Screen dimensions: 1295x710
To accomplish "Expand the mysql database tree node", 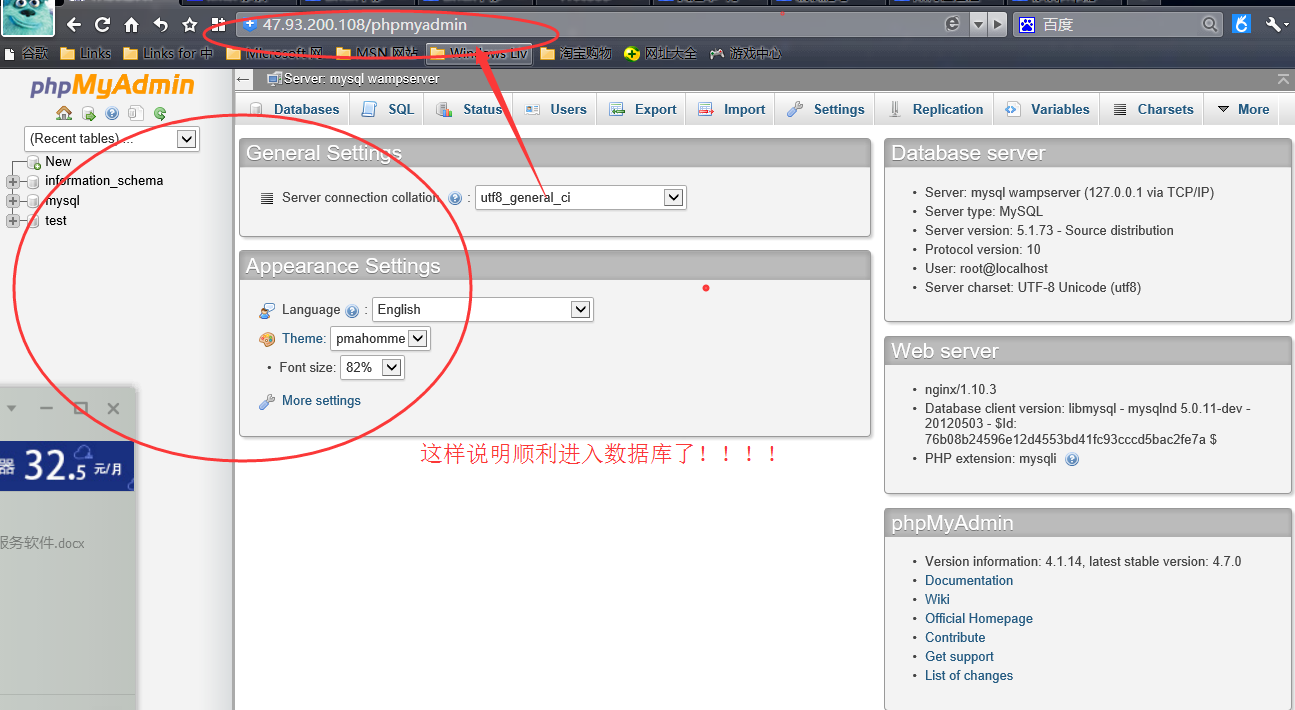I will pyautogui.click(x=13, y=202).
